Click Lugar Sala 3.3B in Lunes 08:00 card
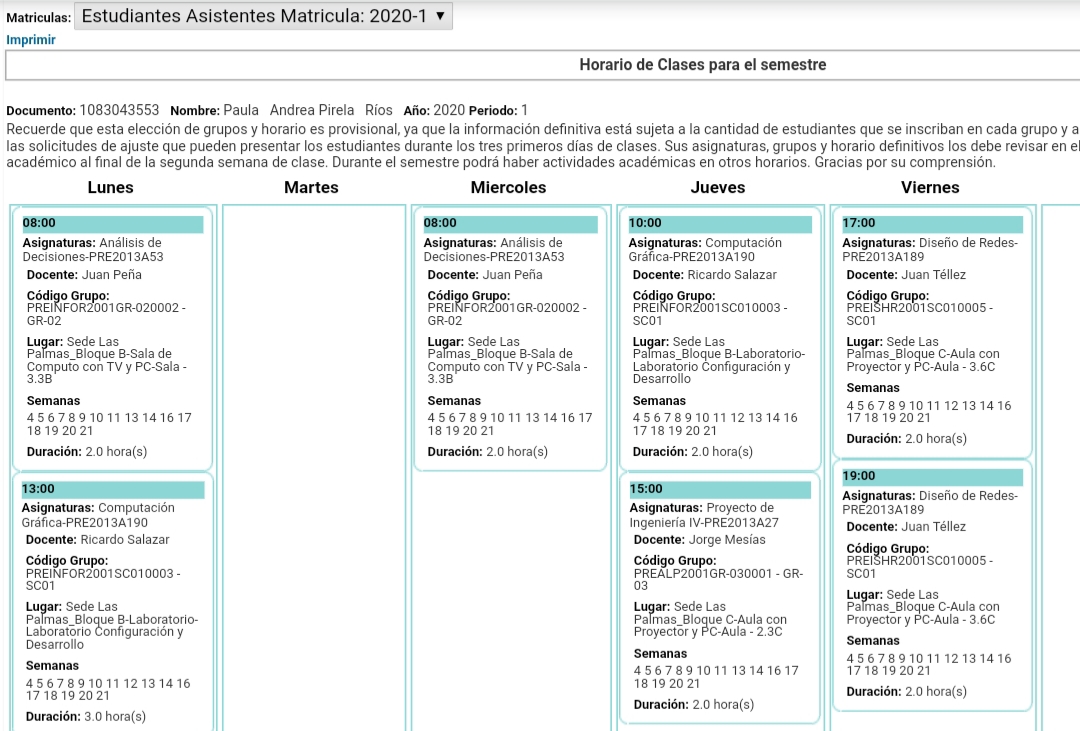The width and height of the screenshot is (1080, 731). click(x=107, y=360)
